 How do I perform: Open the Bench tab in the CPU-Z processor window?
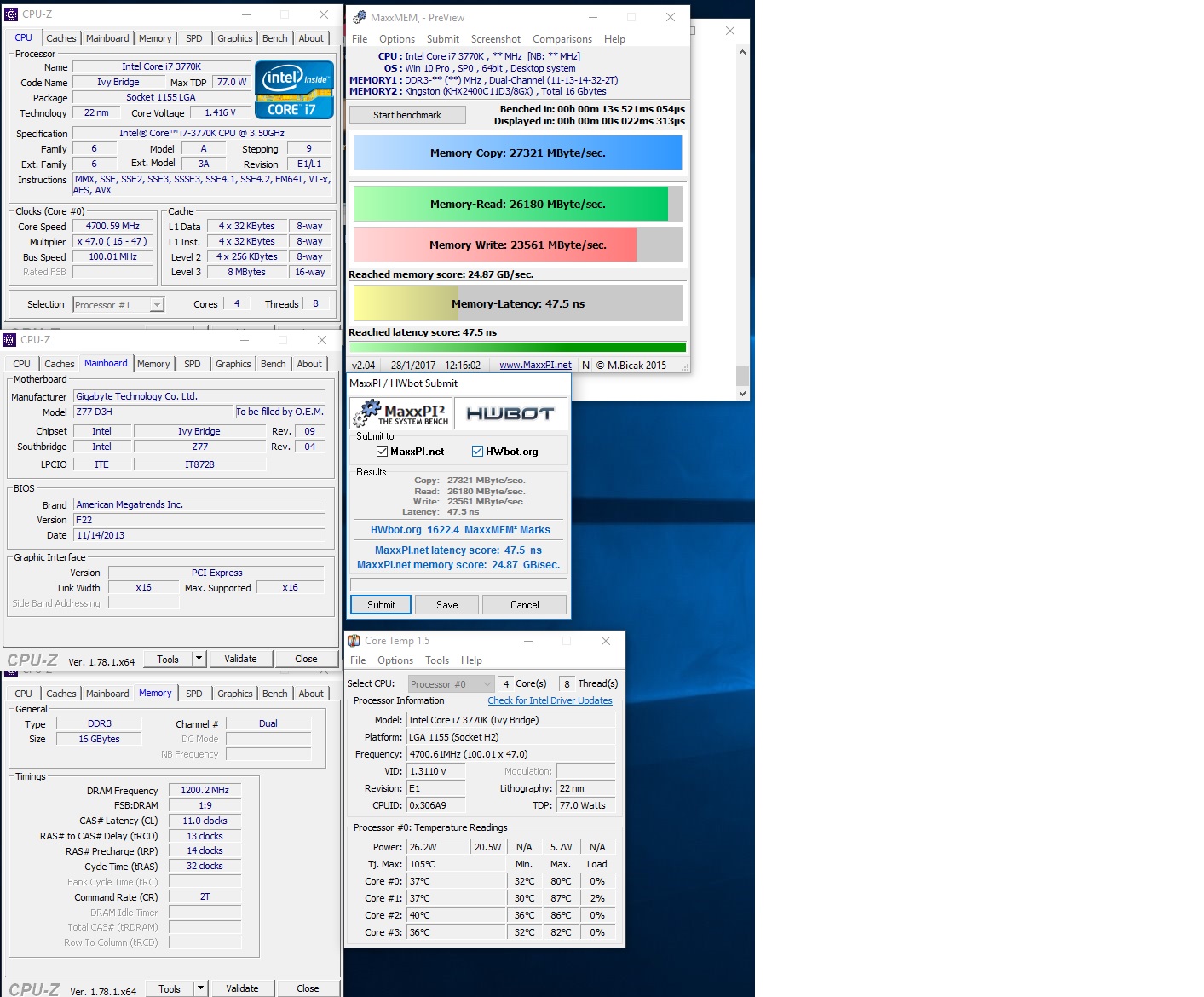point(274,38)
